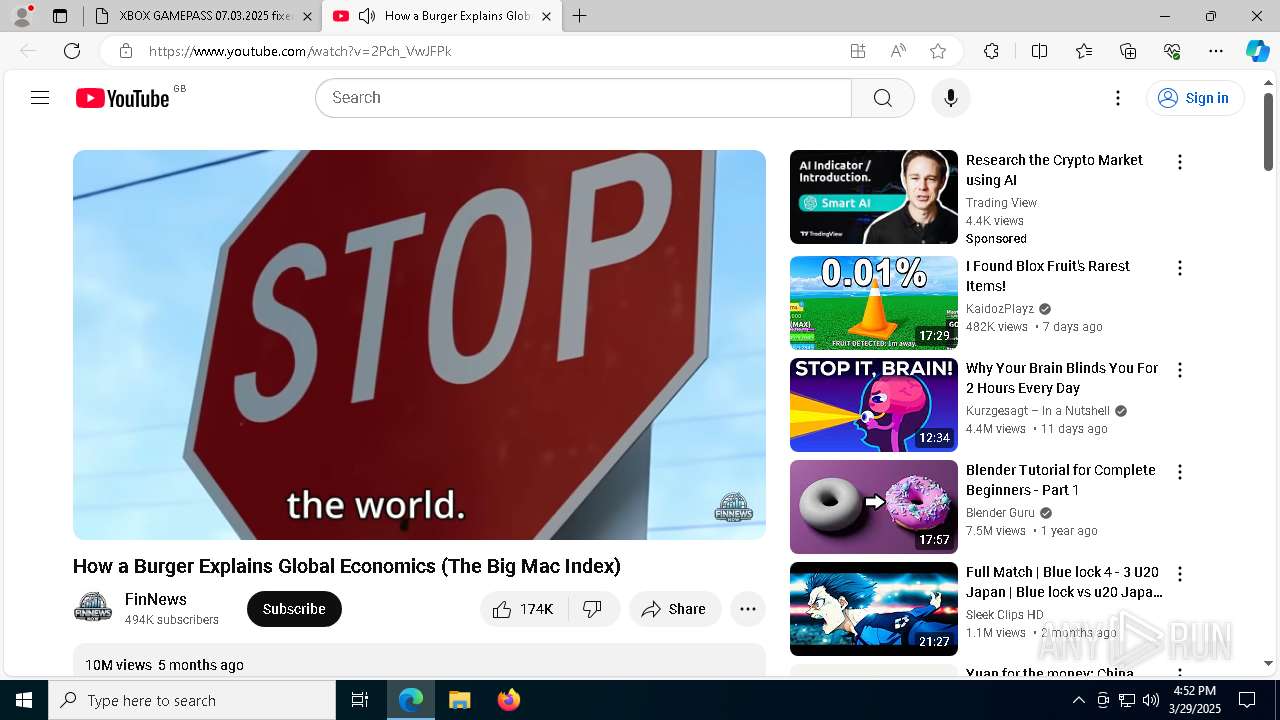The width and height of the screenshot is (1280, 720).
Task: Search with your voice microphone icon
Action: click(951, 98)
